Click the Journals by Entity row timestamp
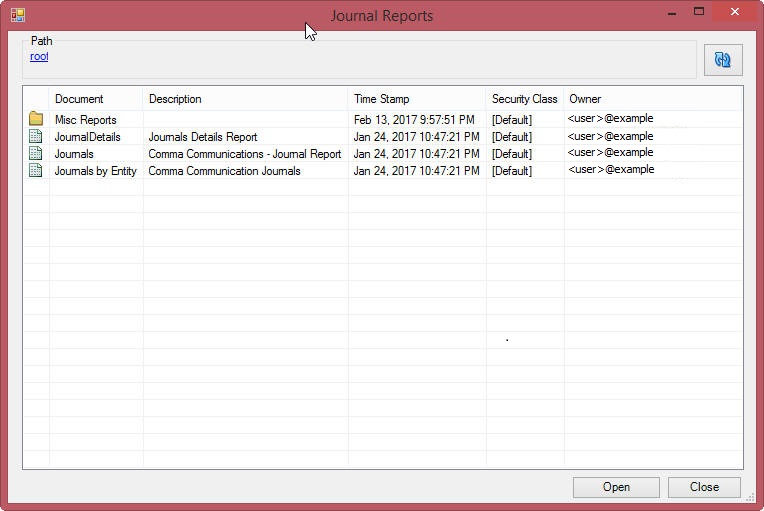The width and height of the screenshot is (764, 511). coord(417,171)
